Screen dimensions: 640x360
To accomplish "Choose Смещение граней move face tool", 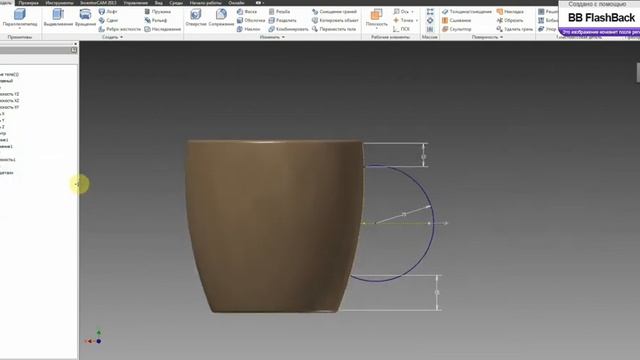I will tap(334, 12).
